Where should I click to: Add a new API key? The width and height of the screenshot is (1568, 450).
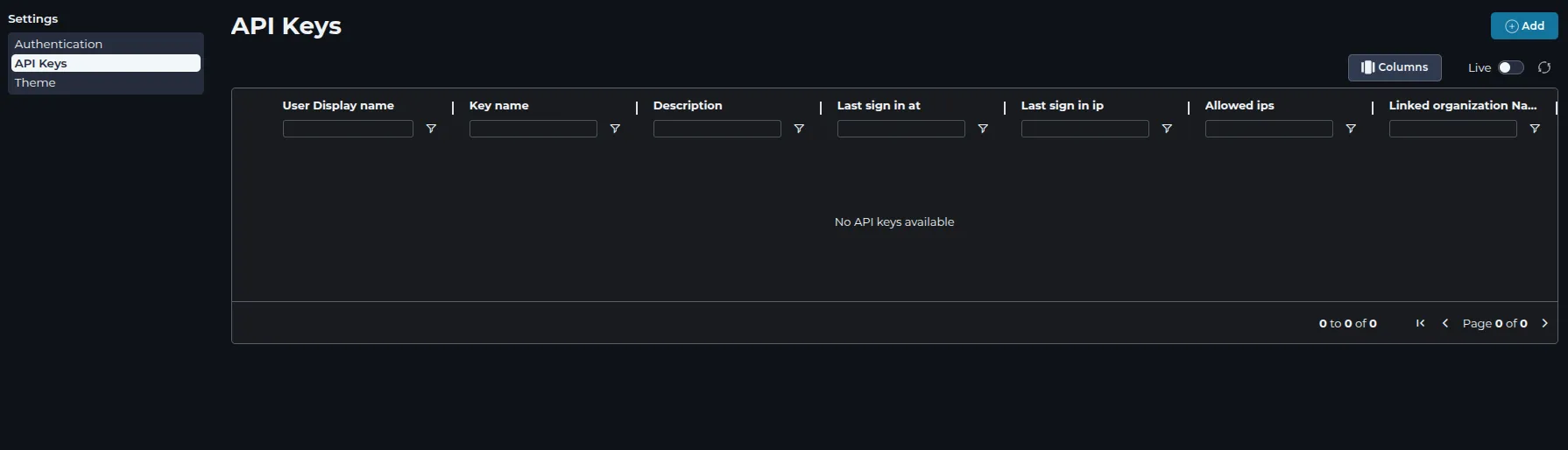(x=1524, y=26)
